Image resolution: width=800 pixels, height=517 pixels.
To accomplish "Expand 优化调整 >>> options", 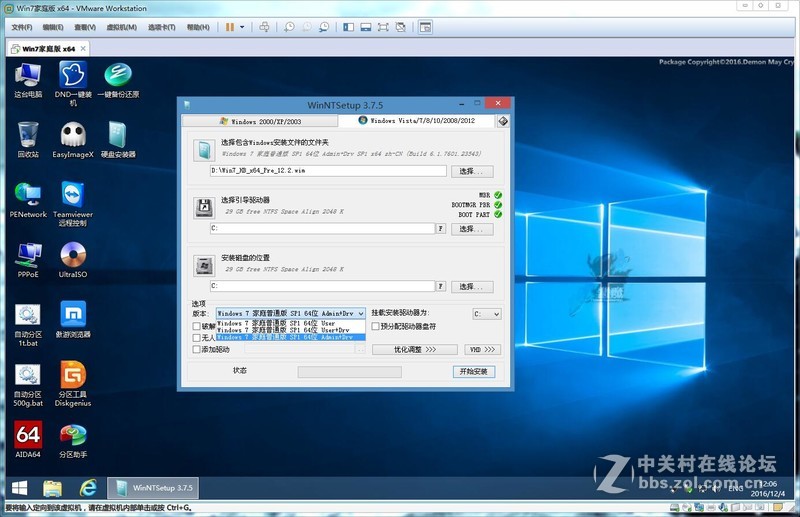I will [415, 350].
